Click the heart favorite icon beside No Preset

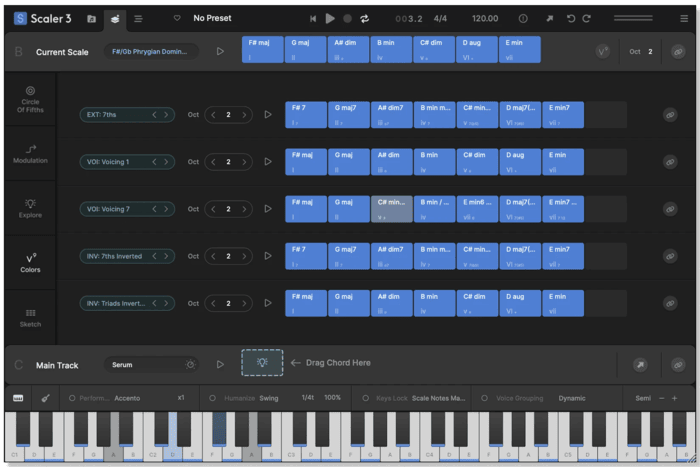(177, 18)
